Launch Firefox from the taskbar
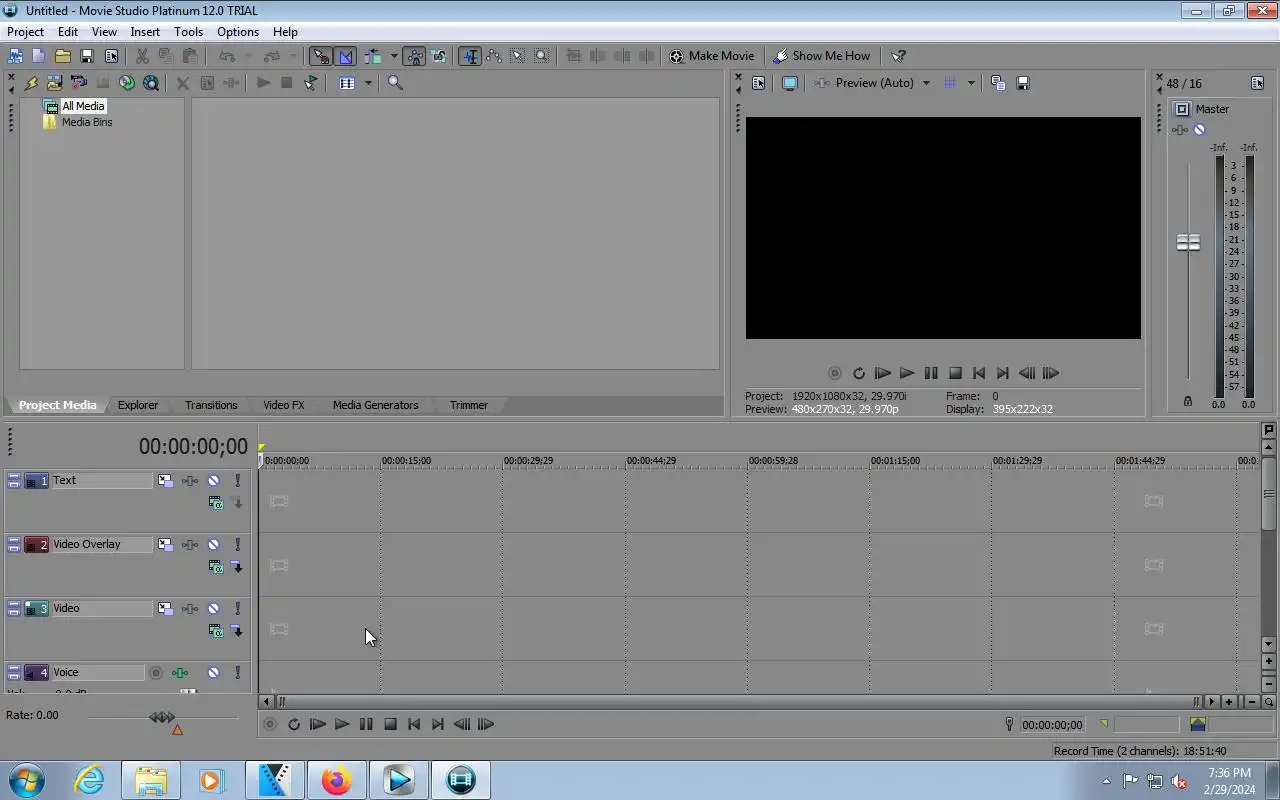 coord(336,780)
